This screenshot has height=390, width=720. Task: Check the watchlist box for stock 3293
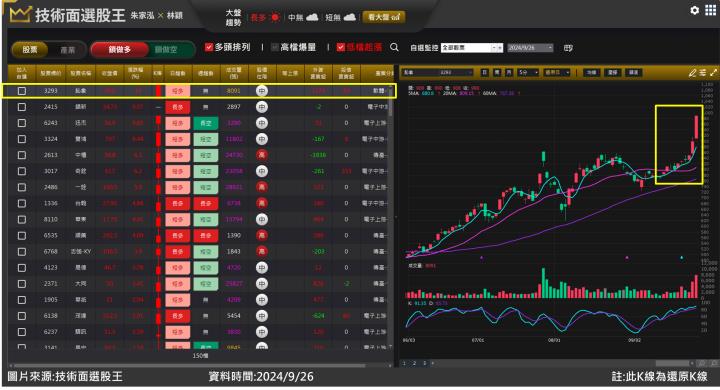click(x=22, y=91)
